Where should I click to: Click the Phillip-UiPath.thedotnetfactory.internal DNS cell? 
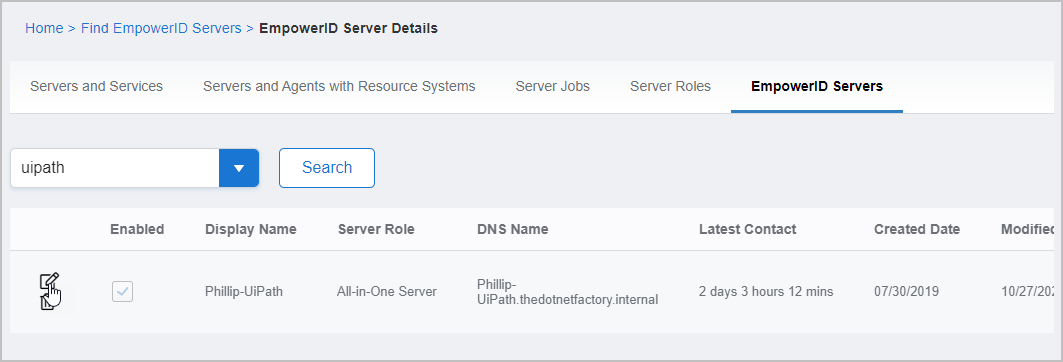(x=567, y=291)
